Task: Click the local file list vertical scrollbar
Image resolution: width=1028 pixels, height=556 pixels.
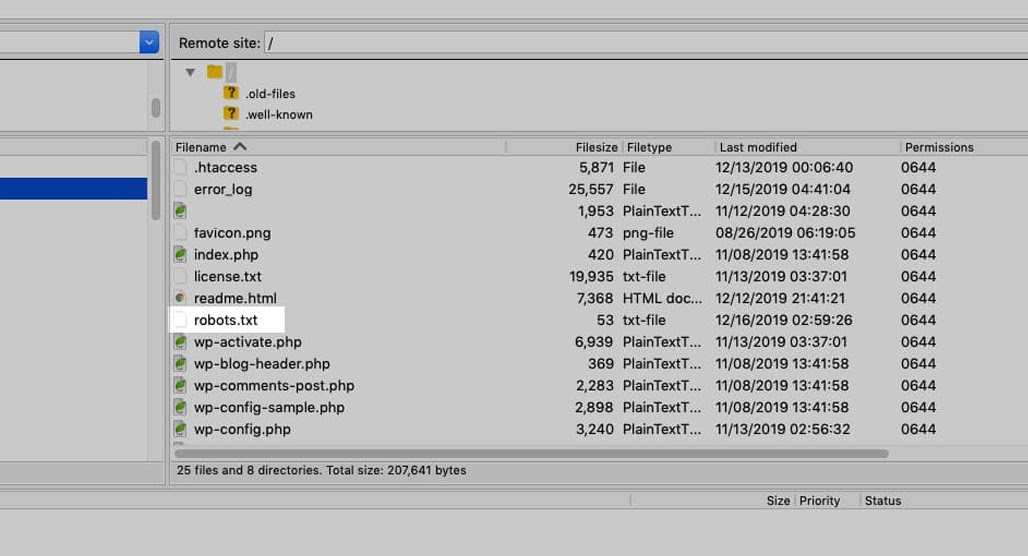Action: (155, 180)
